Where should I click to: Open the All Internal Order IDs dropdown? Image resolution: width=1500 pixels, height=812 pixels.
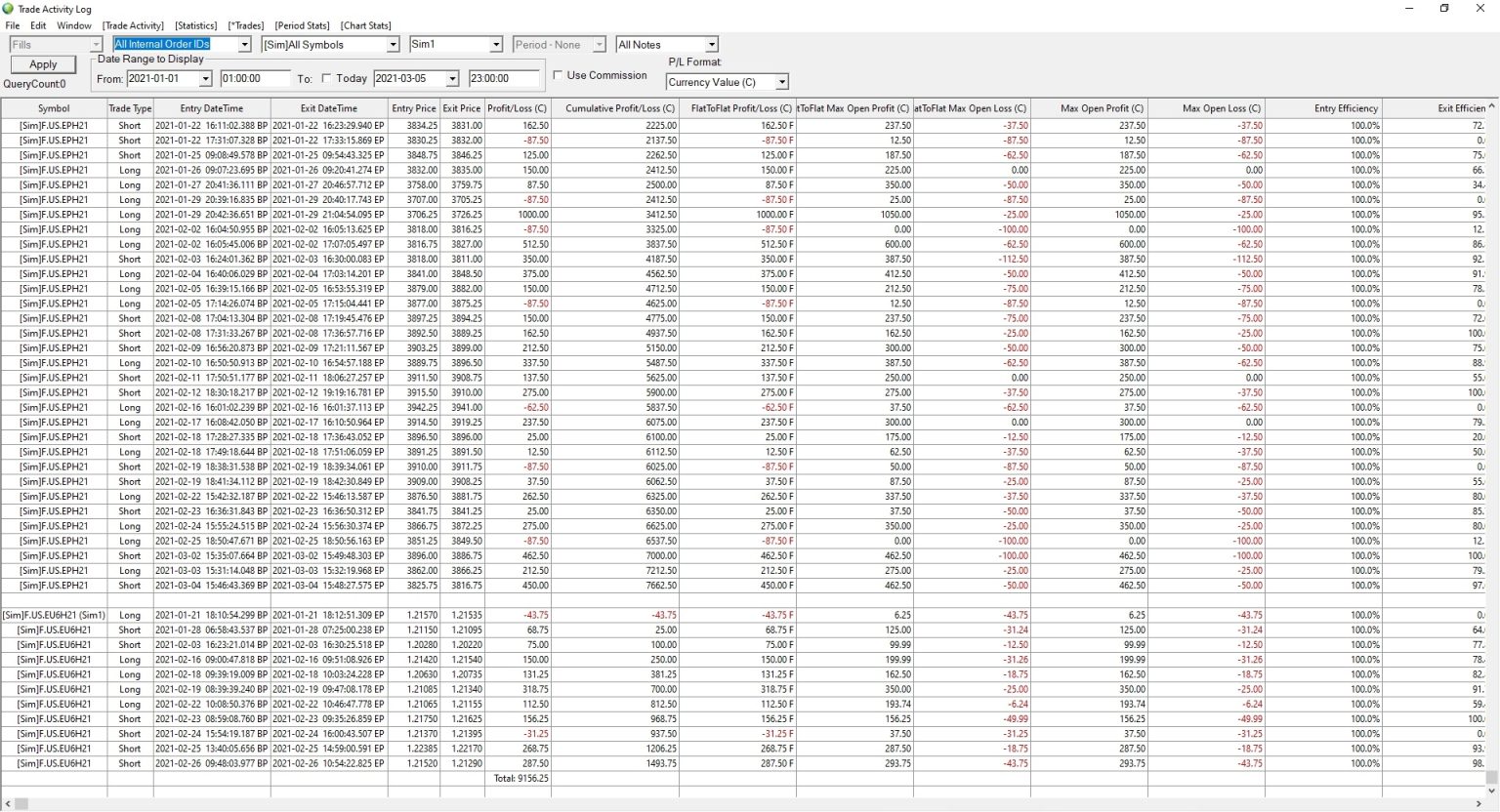[x=242, y=44]
